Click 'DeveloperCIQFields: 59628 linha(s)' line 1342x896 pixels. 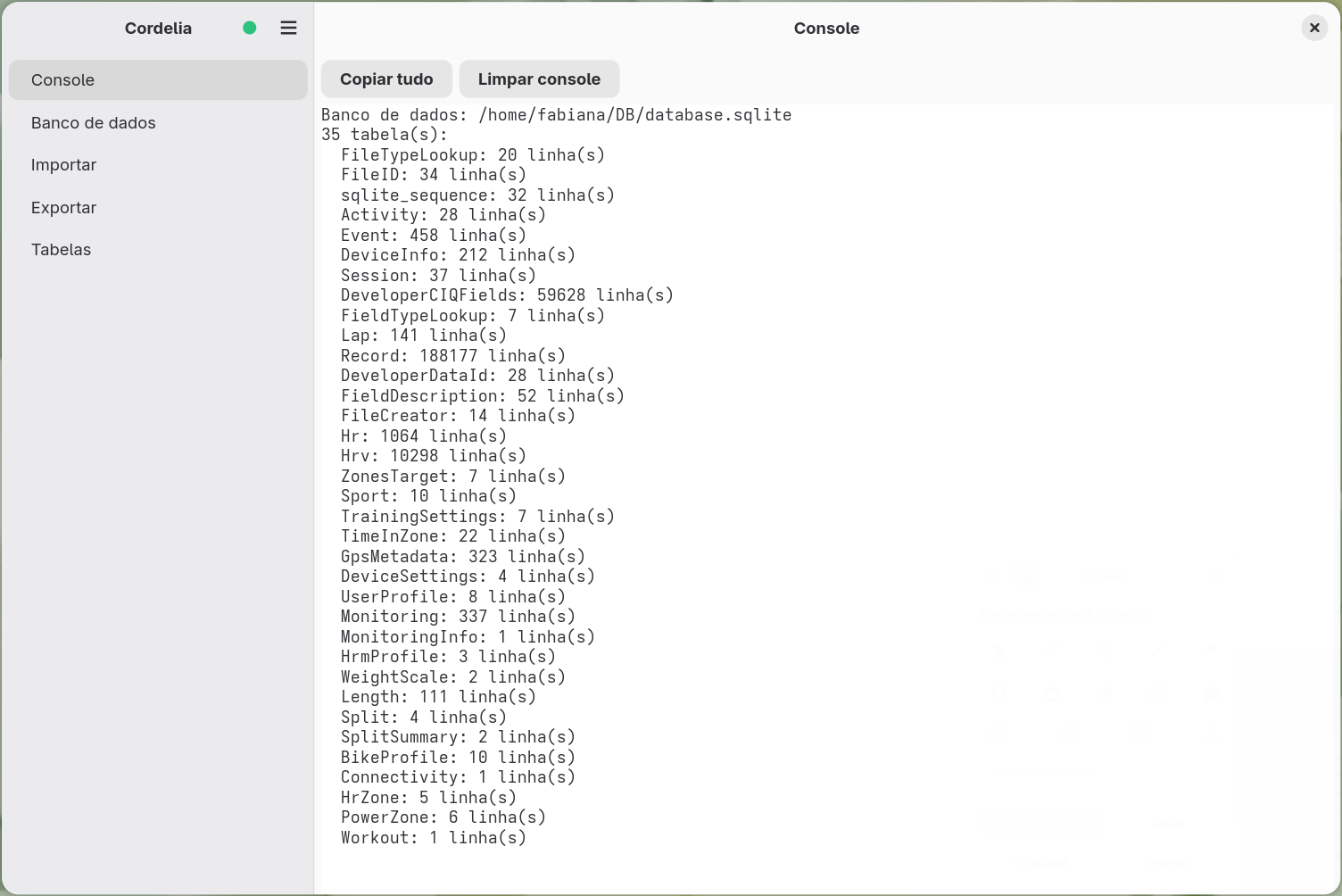(507, 295)
